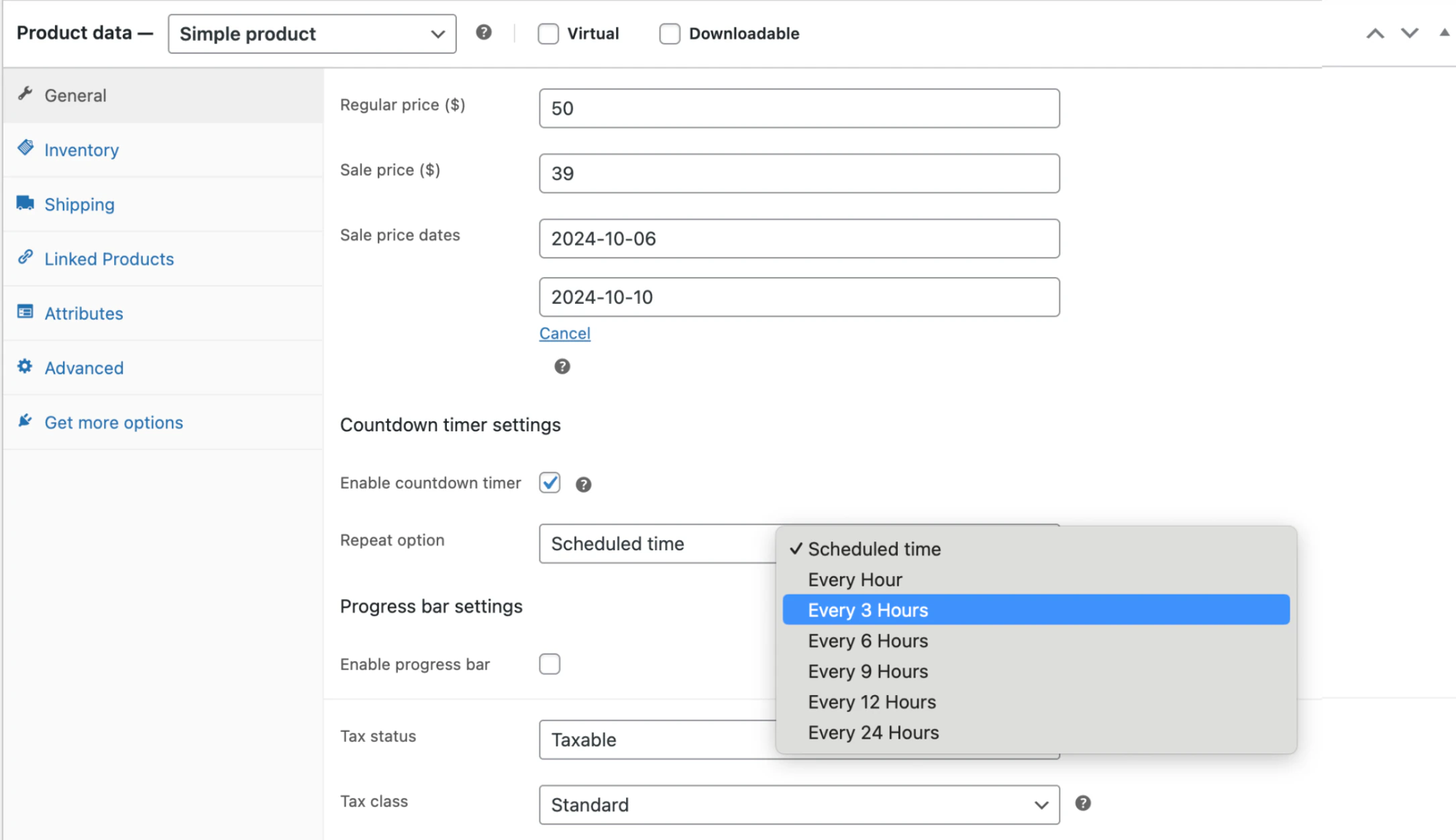Open the General tab
Image resolution: width=1456 pixels, height=840 pixels.
163,95
